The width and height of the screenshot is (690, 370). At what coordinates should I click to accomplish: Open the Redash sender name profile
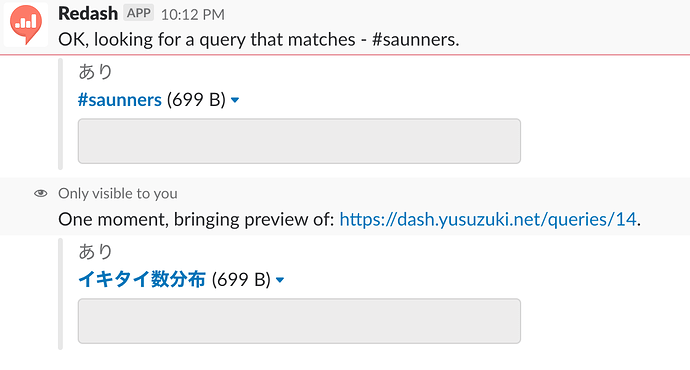point(88,14)
